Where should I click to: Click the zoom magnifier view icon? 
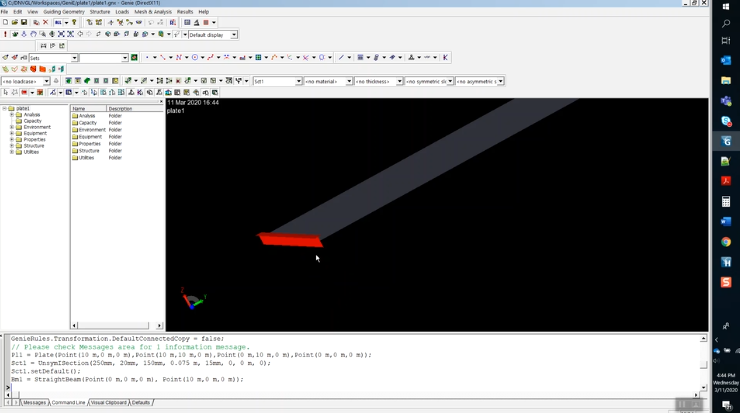pos(42,34)
